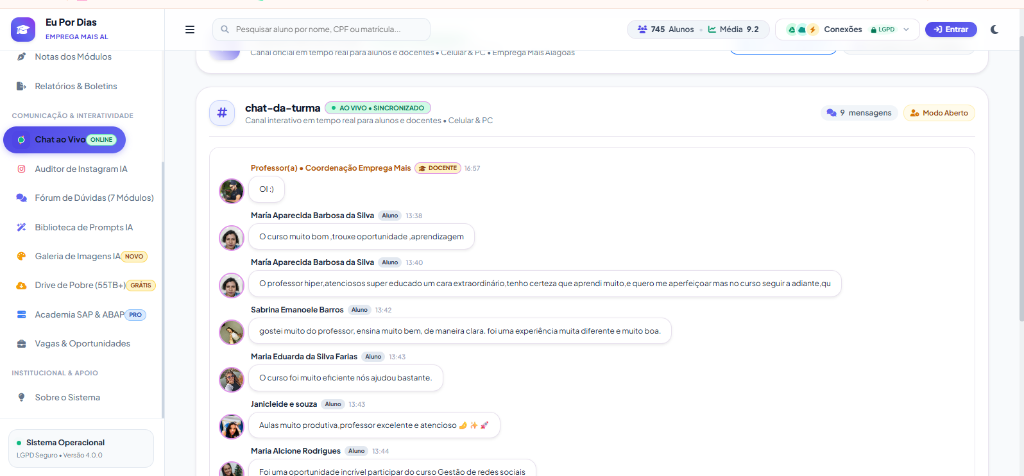Open Notas dos Módulos in the sidebar

73,57
